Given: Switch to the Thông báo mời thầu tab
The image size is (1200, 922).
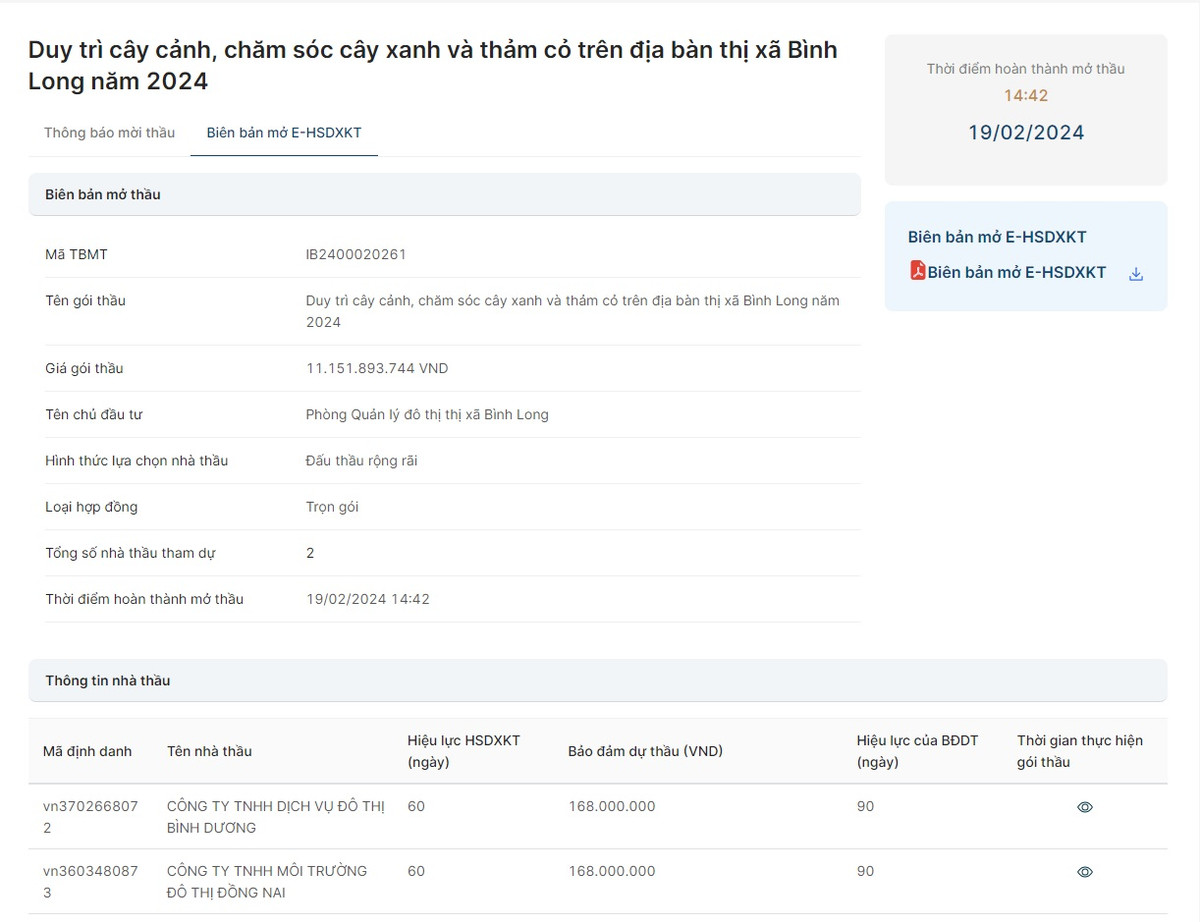Looking at the screenshot, I should click(x=109, y=133).
